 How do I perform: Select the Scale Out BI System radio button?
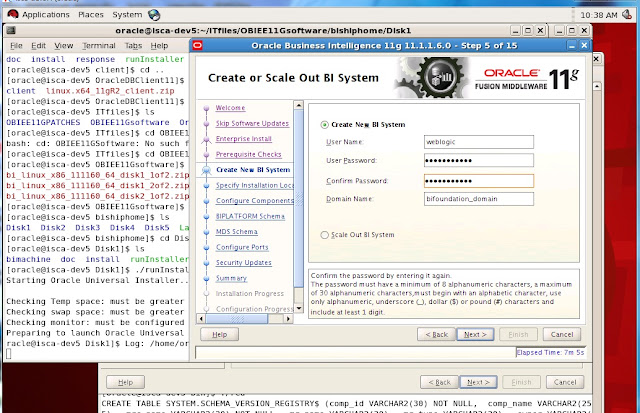(x=324, y=235)
